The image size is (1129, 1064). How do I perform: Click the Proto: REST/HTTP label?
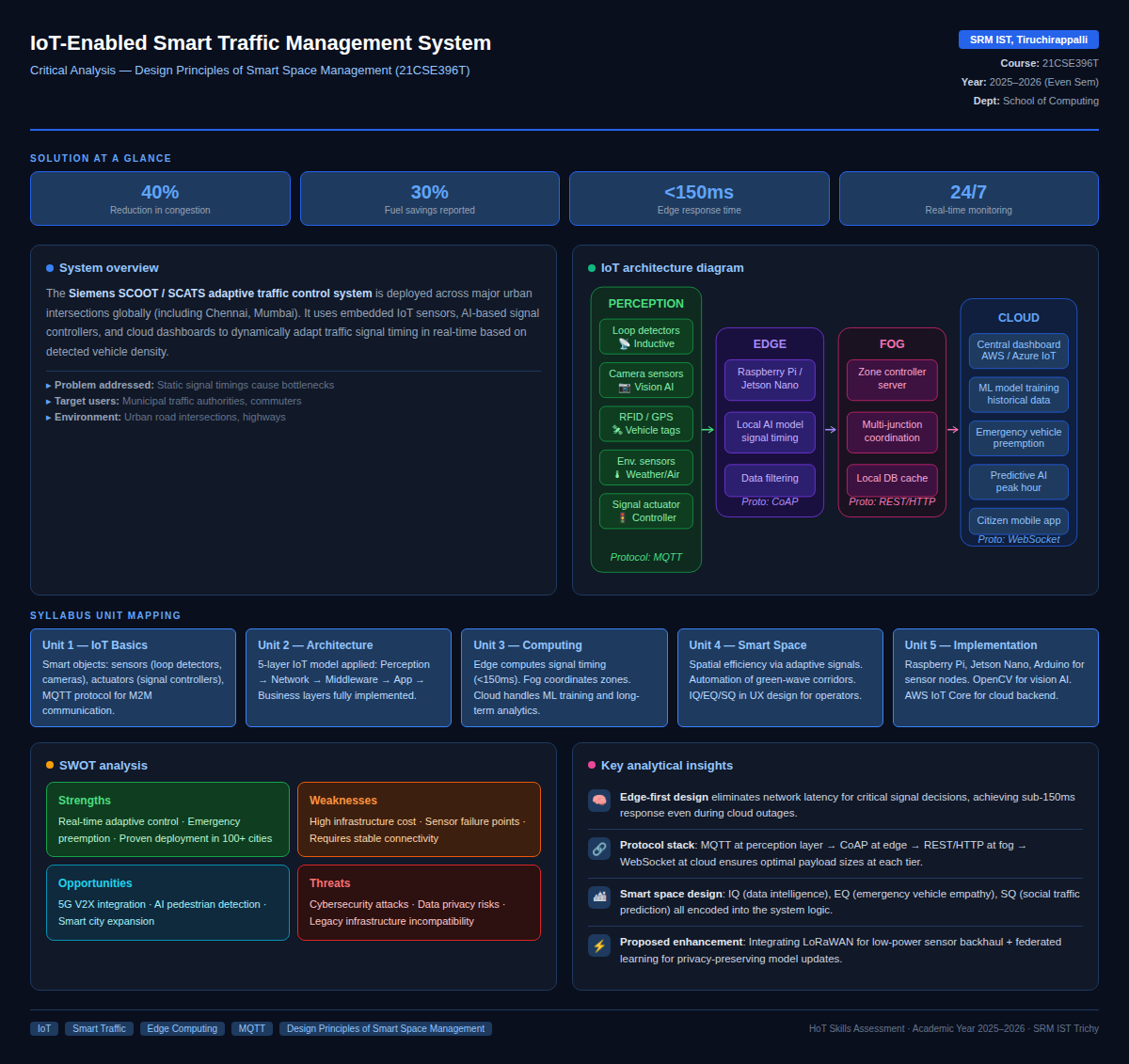[892, 502]
